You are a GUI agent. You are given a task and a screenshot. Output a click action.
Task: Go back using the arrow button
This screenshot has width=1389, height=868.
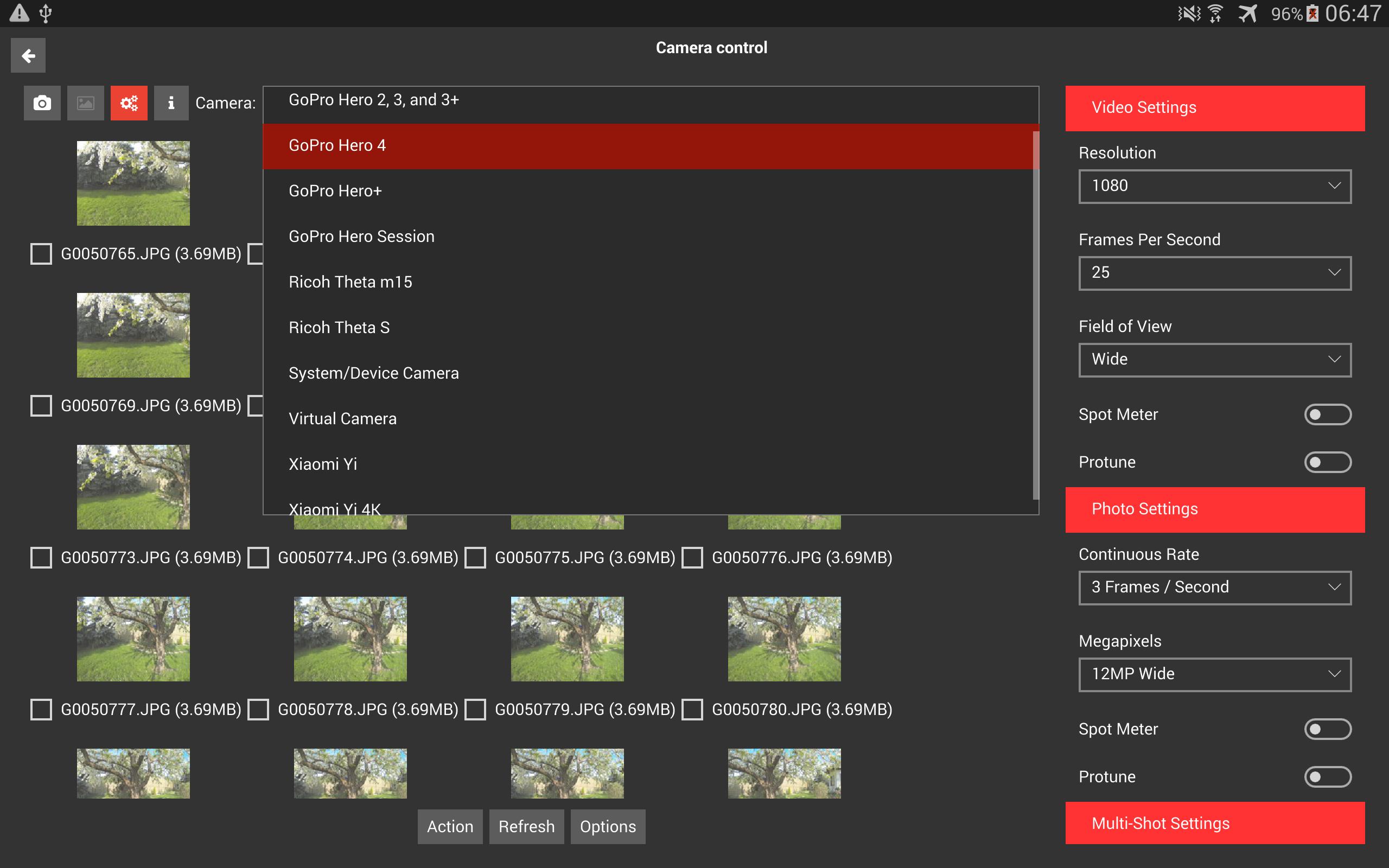(28, 56)
